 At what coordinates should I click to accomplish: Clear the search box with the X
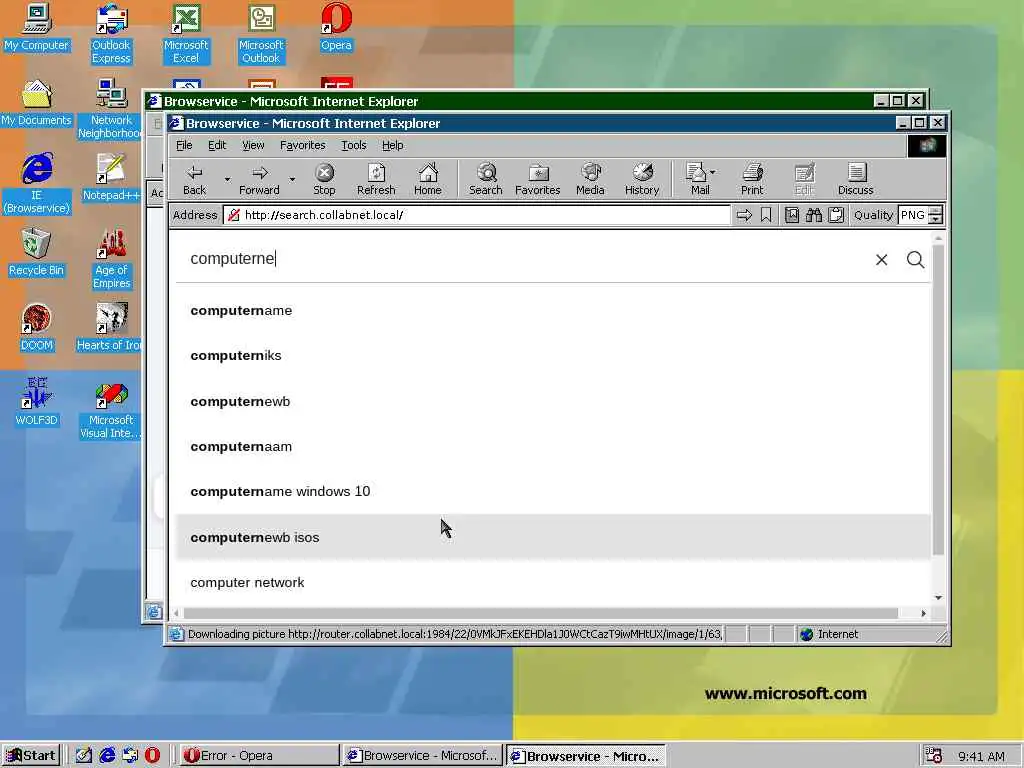click(x=882, y=260)
